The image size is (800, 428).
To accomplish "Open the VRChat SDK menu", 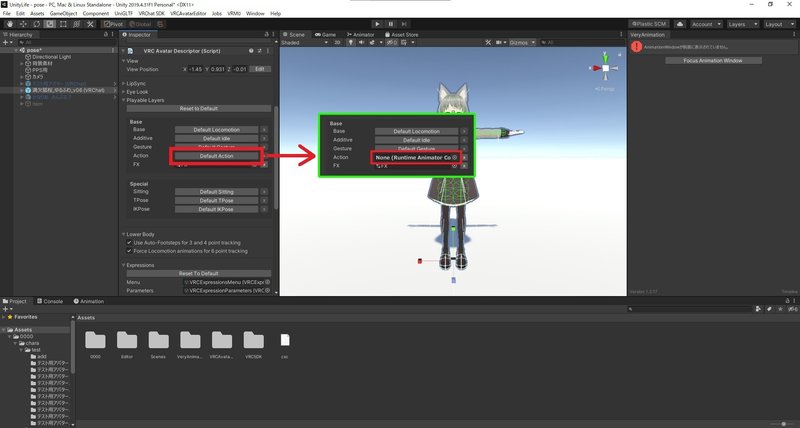I will 151,13.
